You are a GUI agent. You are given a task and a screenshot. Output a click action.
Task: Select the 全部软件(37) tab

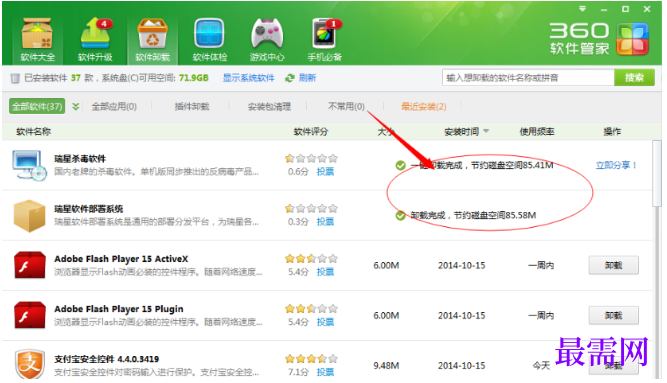37,106
